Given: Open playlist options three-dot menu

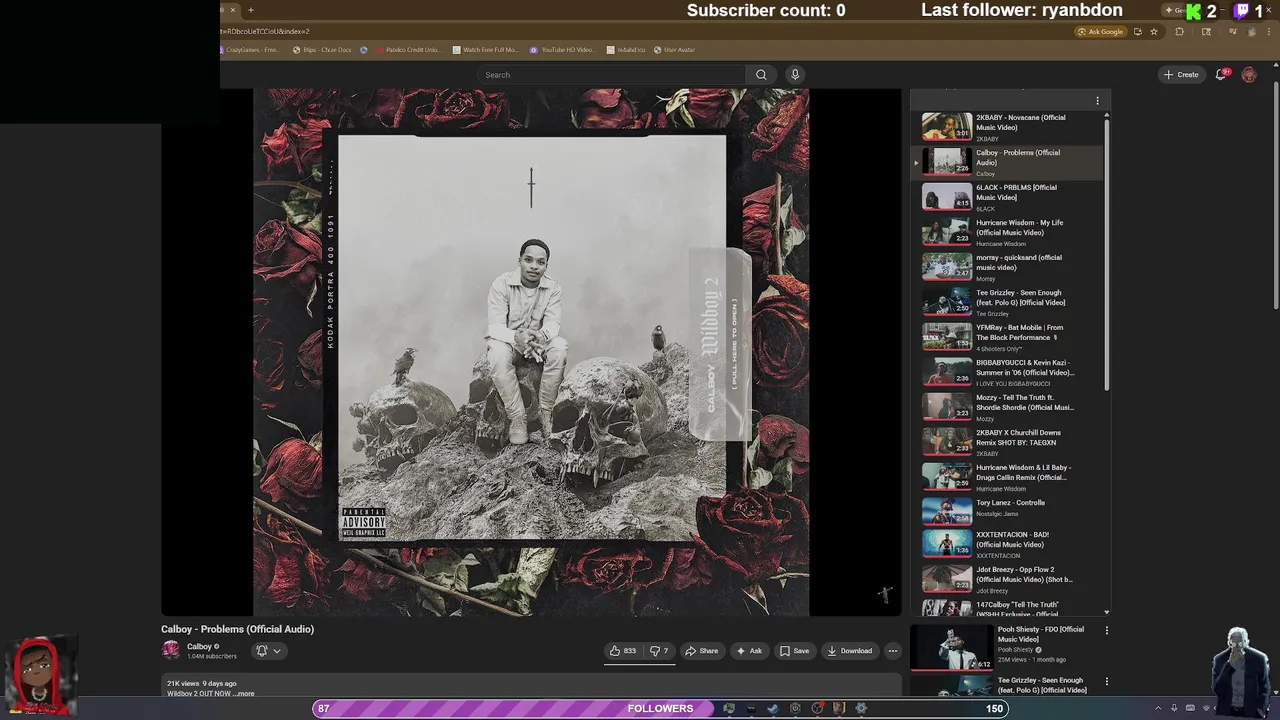Looking at the screenshot, I should [1097, 101].
